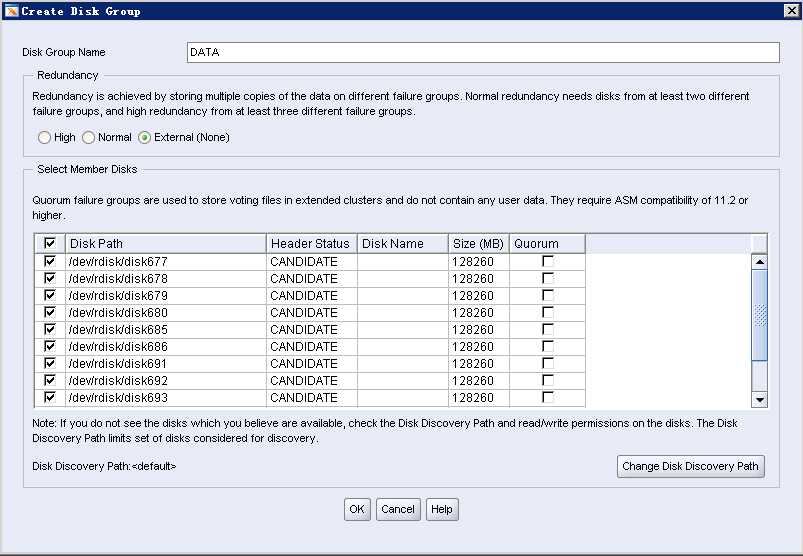Select Normal redundancy option
803x556 pixels.
click(x=89, y=137)
